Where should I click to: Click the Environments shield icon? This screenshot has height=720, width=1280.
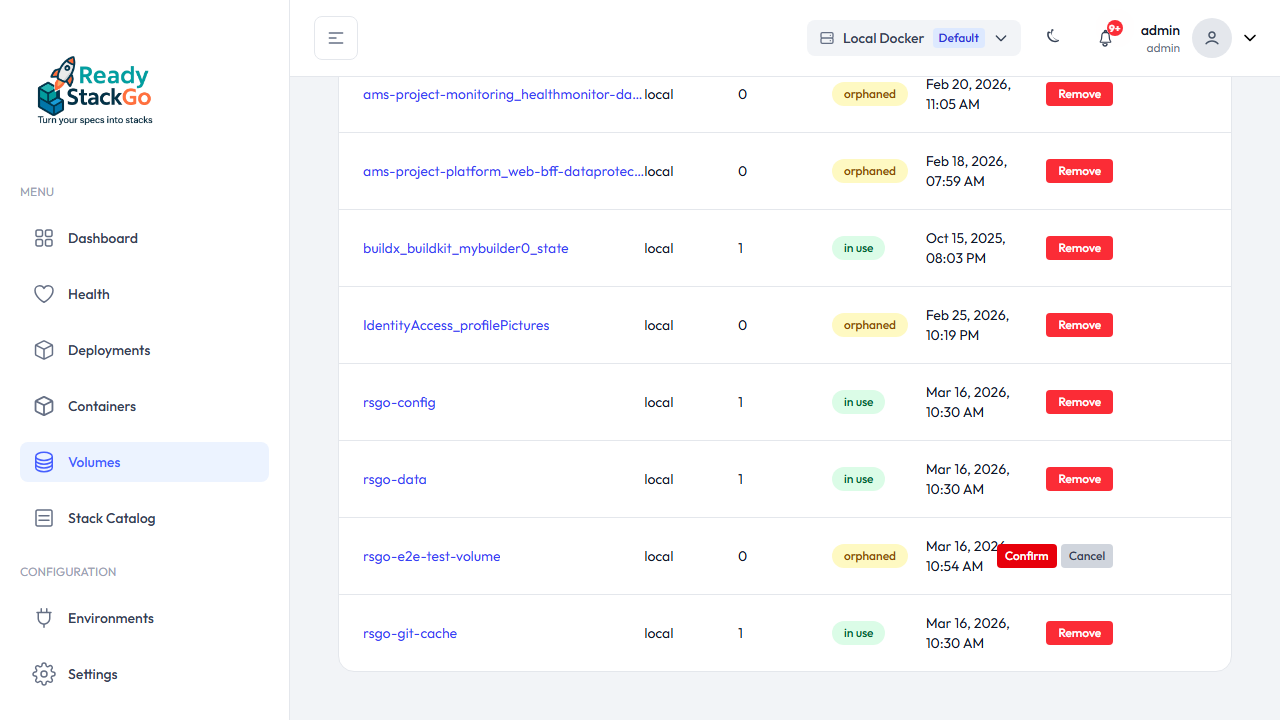pos(44,618)
